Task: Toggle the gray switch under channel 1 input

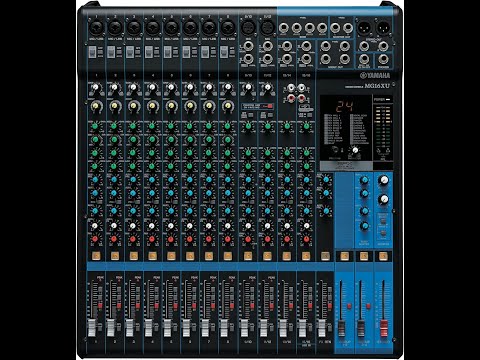Action: tap(92, 52)
